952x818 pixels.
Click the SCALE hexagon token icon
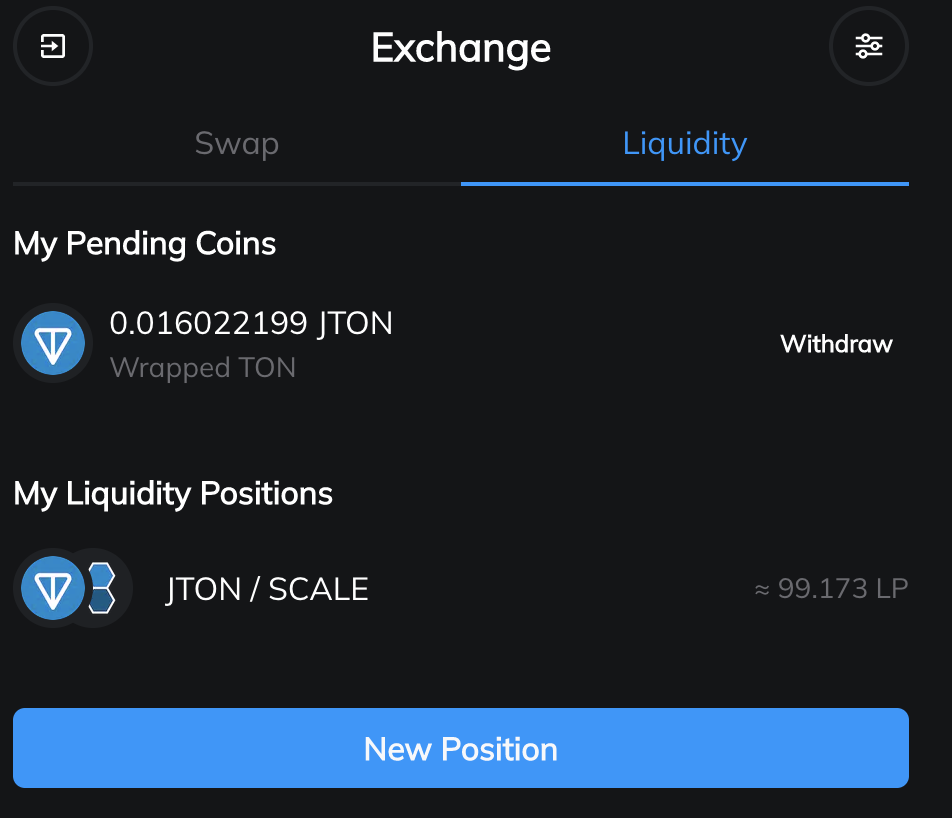103,588
